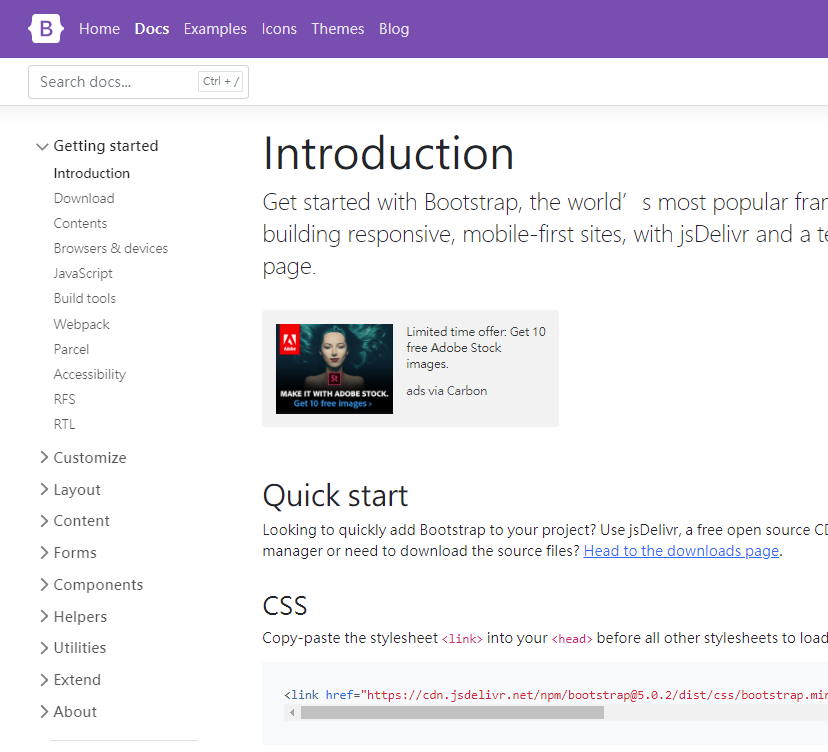828x752 pixels.
Task: Click the Introduction page heading
Action: [388, 154]
